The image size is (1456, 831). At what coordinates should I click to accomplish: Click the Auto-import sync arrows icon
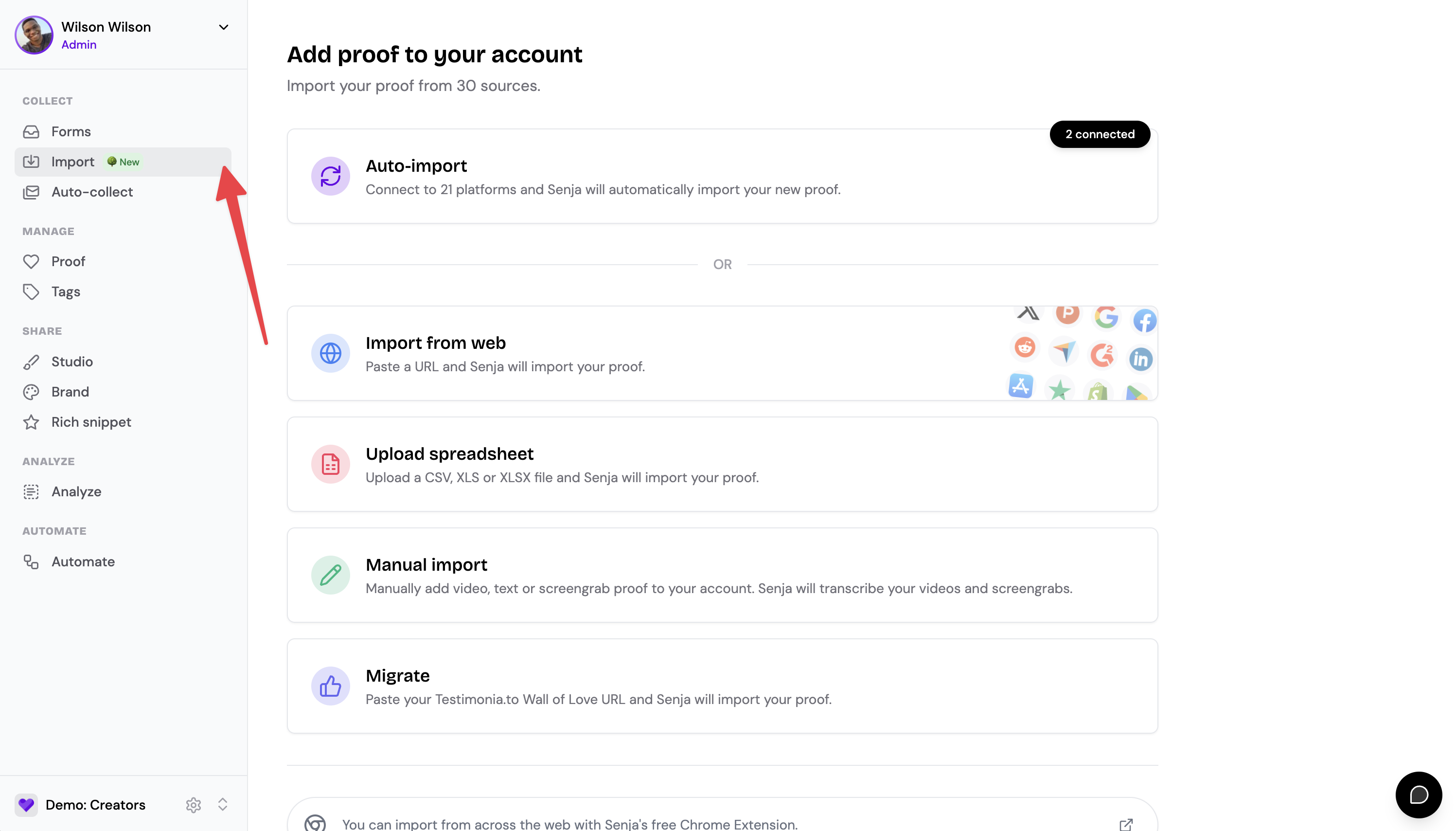pos(331,176)
